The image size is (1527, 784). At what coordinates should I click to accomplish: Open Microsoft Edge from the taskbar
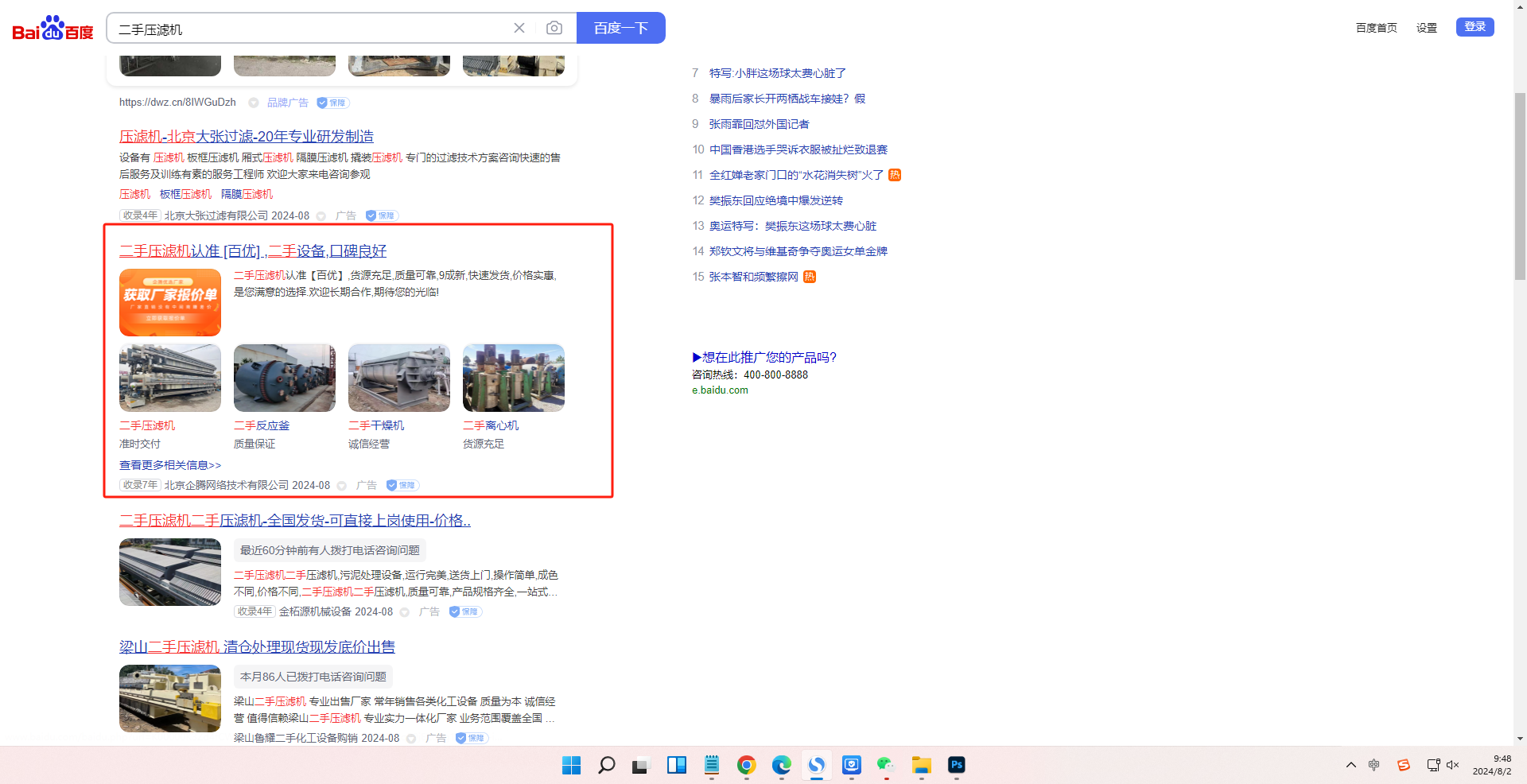pos(781,765)
